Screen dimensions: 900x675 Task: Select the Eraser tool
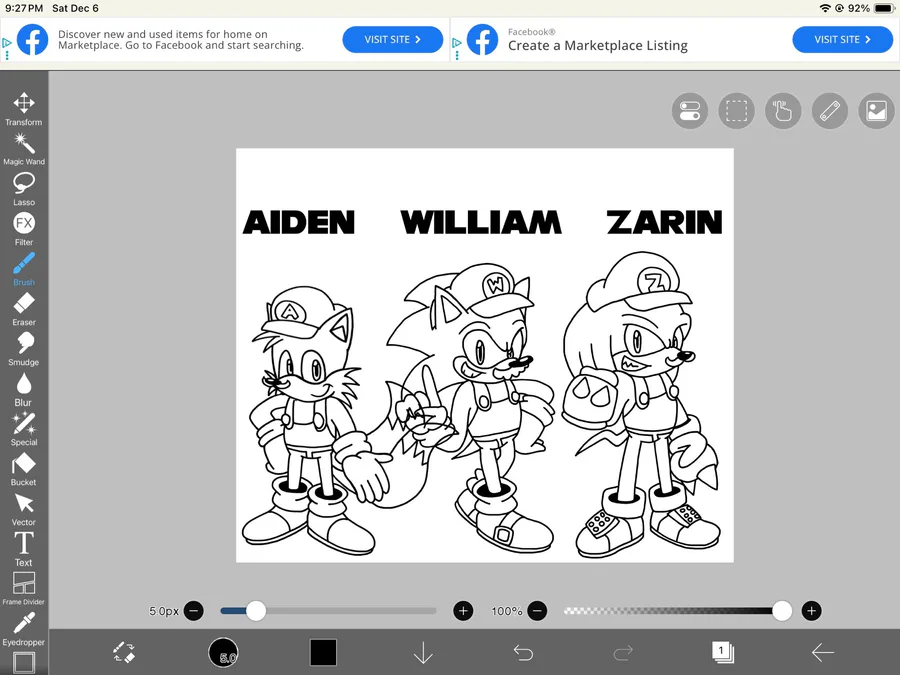coord(24,309)
